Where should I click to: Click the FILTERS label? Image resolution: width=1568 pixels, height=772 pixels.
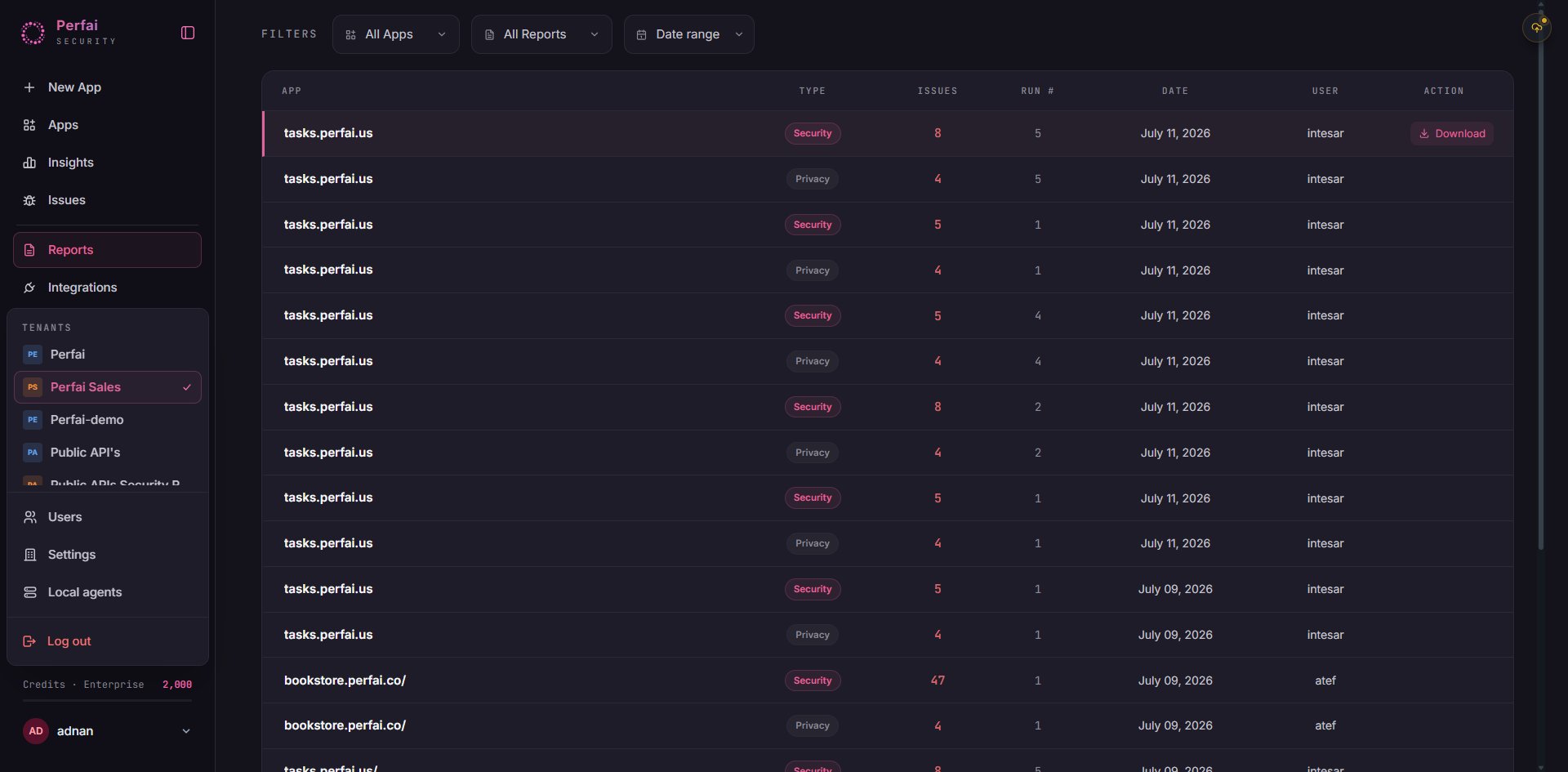(x=289, y=34)
